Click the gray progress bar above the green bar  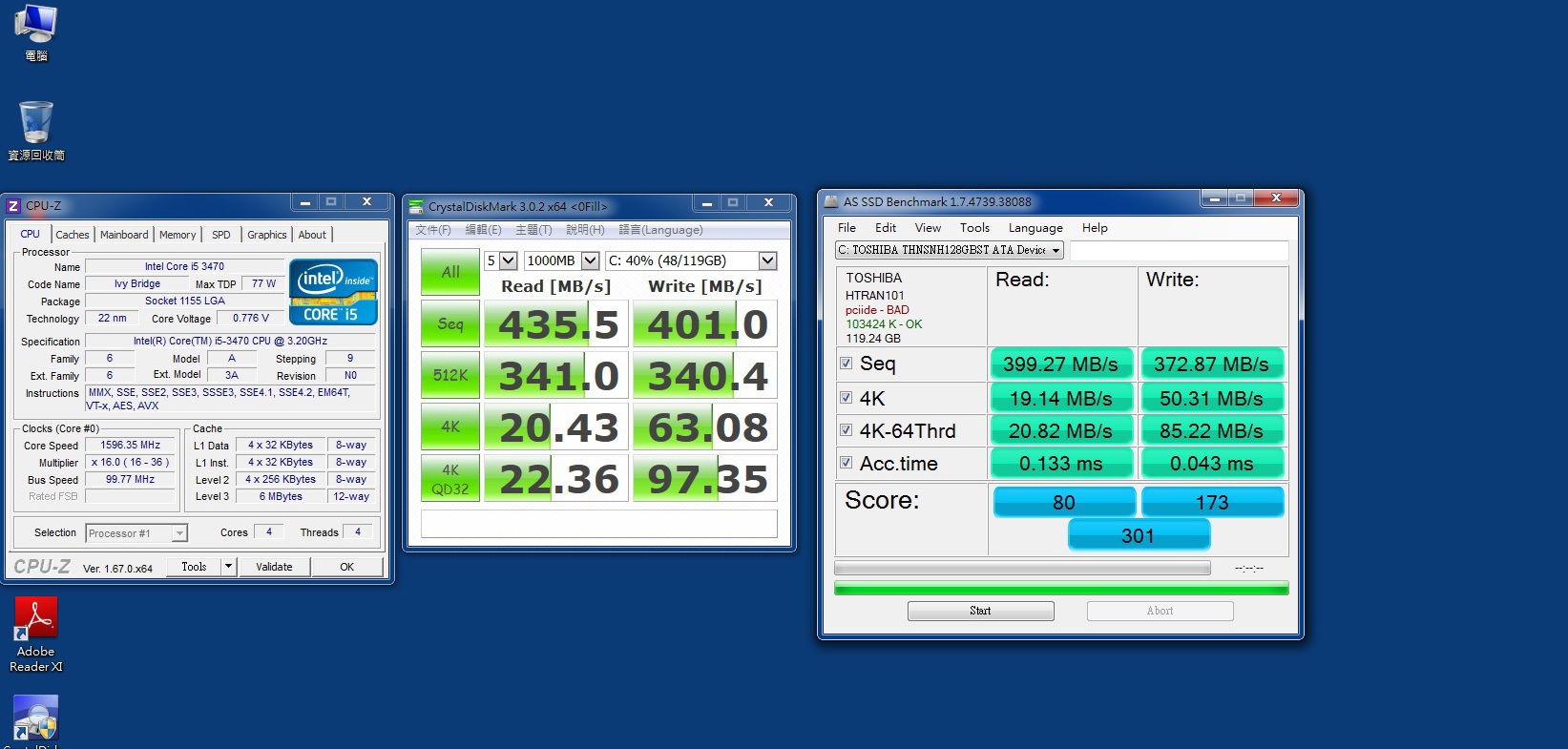1022,568
